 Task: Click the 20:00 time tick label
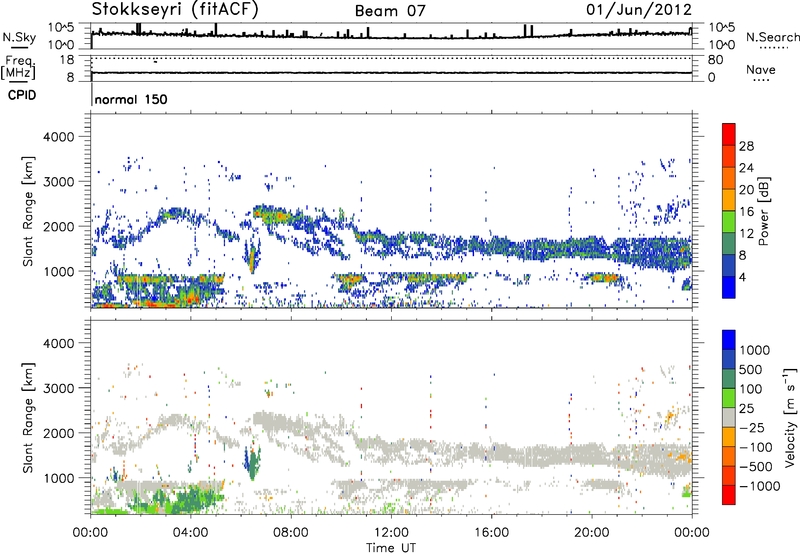click(591, 533)
